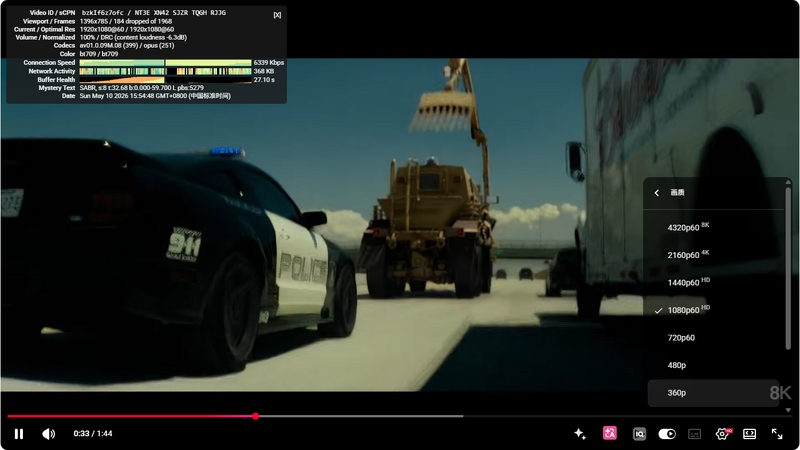Viewport: 800px width, 450px height.
Task: Close the stats for nerds panel
Action: 277,15
